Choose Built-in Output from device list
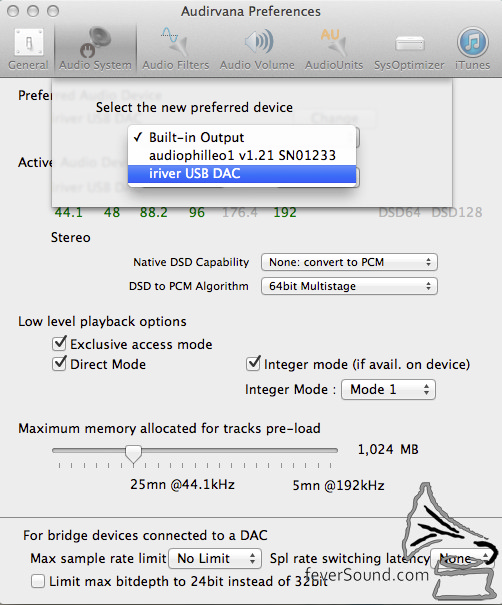 [x=242, y=137]
